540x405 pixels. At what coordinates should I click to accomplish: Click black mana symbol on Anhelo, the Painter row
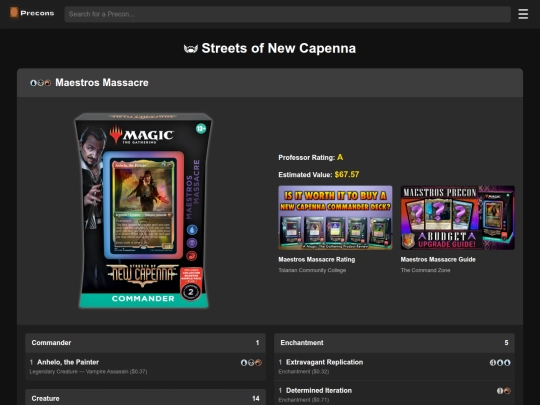(251, 363)
